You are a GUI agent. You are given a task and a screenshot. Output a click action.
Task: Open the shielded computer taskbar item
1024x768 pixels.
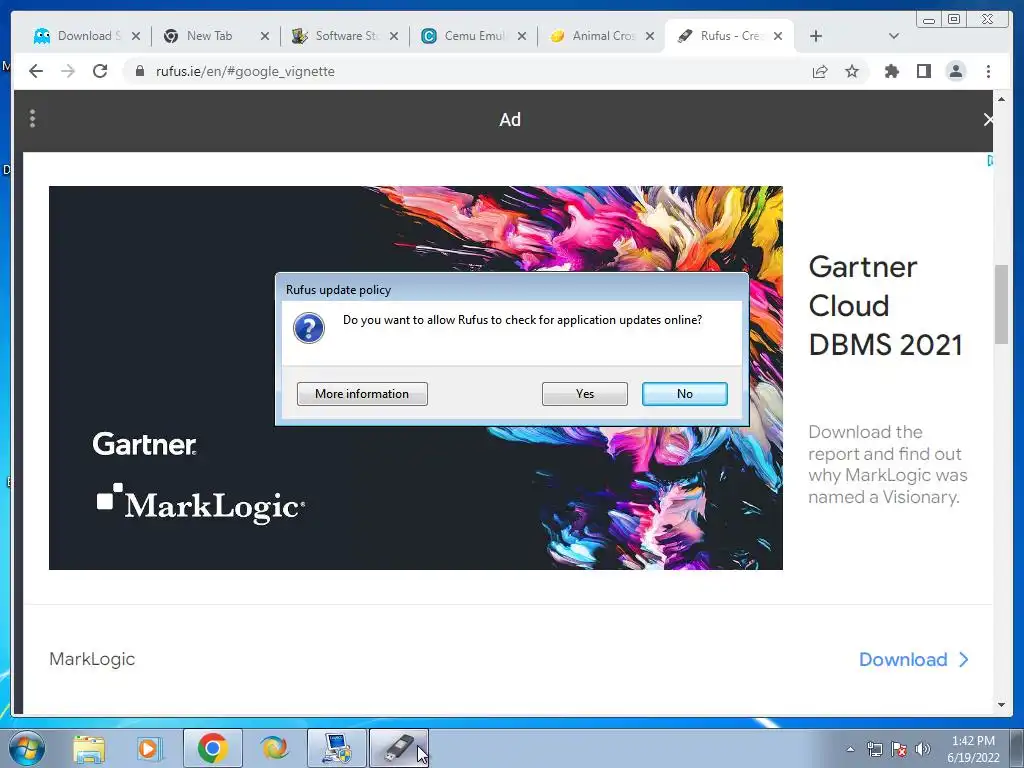[x=337, y=748]
